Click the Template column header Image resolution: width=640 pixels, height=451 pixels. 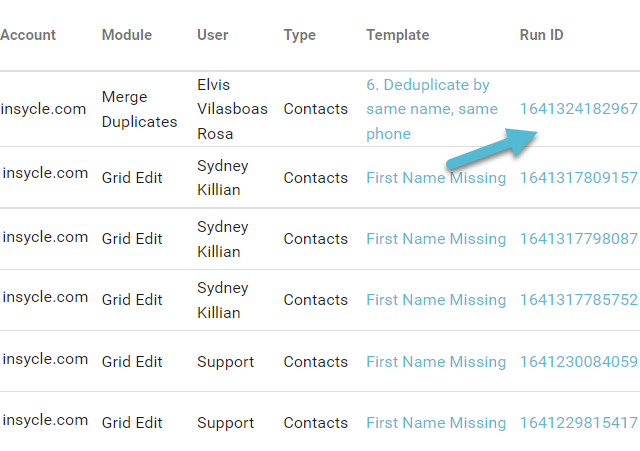[397, 35]
